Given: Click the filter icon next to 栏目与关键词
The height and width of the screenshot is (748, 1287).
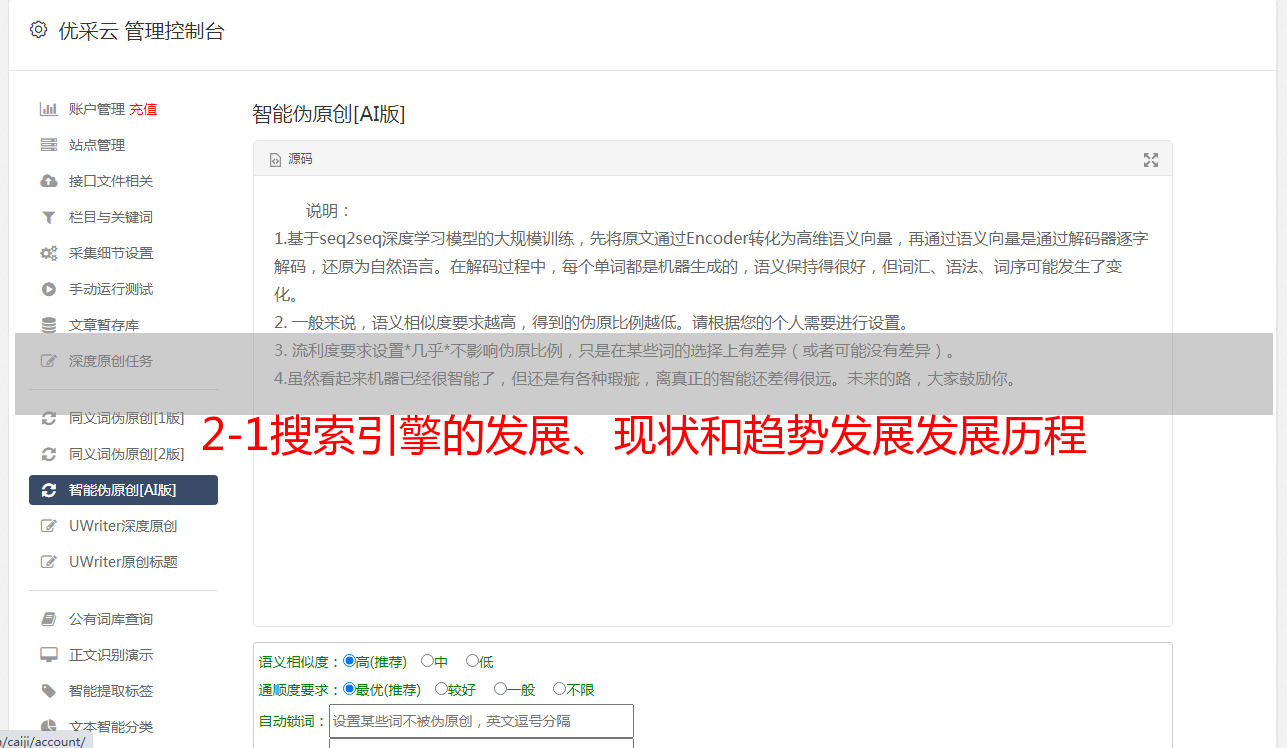Looking at the screenshot, I should click(x=48, y=217).
